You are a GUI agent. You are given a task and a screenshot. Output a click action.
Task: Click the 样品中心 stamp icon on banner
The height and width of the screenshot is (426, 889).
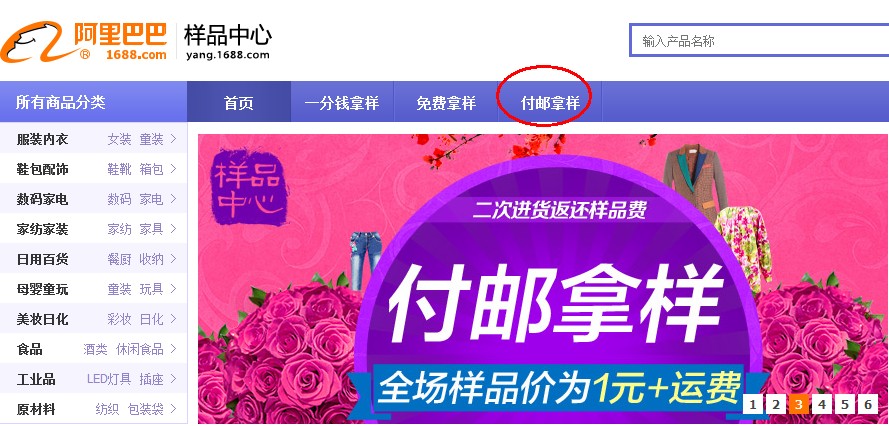(x=247, y=187)
